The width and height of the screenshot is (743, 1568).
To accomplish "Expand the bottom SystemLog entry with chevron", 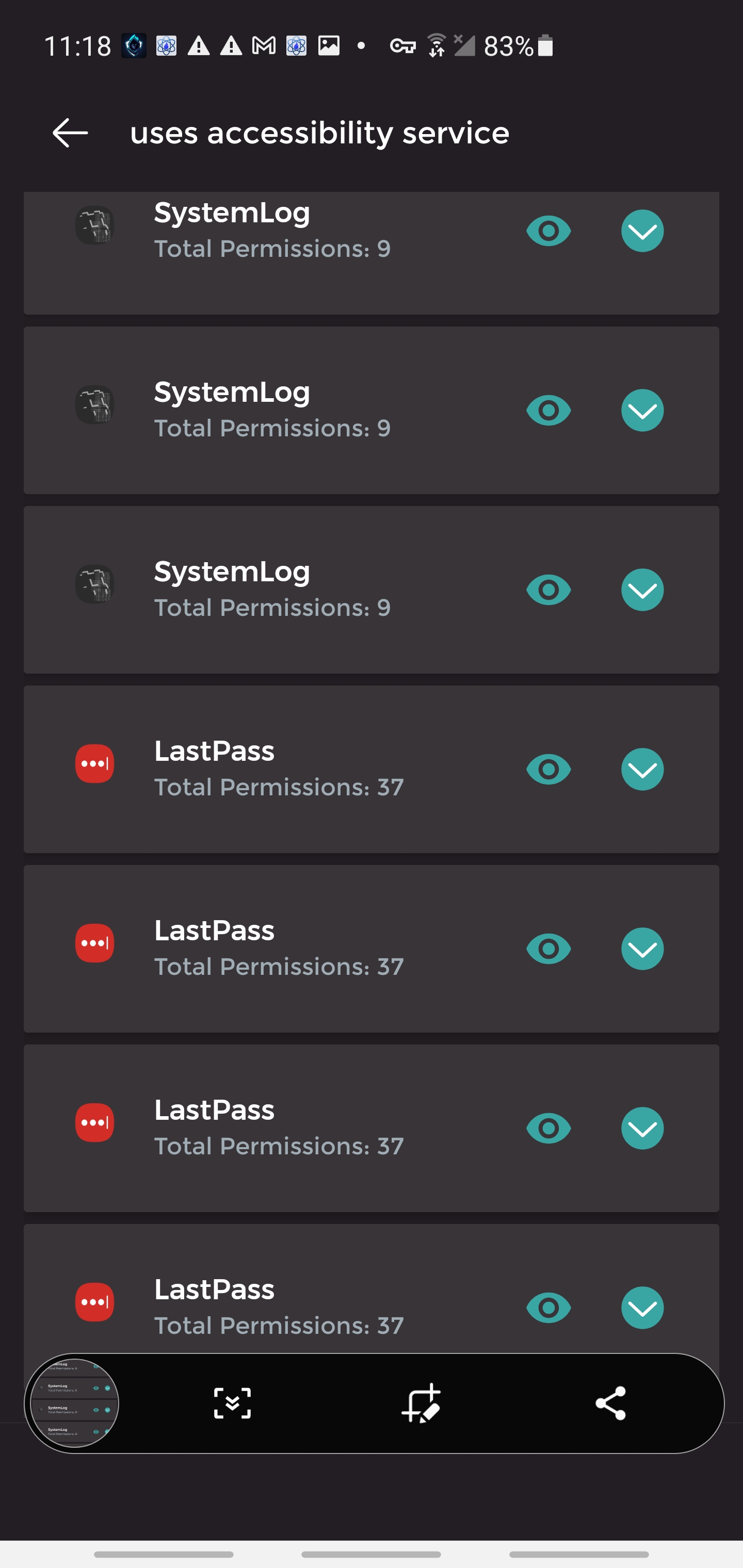I will tap(642, 590).
